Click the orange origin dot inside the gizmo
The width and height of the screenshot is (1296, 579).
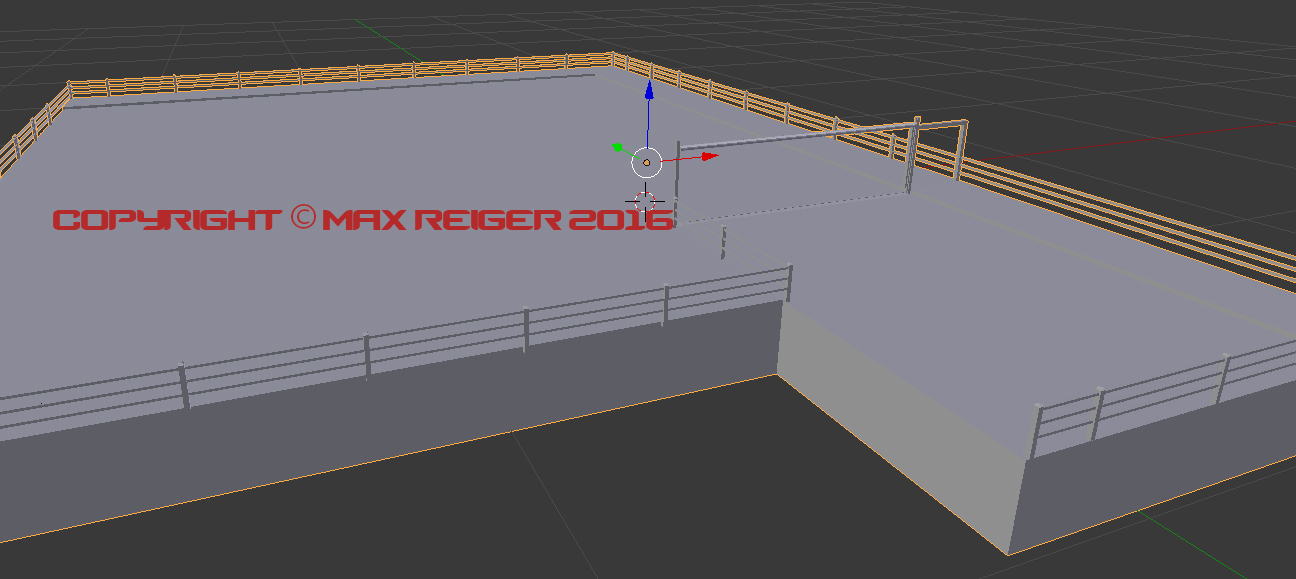[647, 161]
